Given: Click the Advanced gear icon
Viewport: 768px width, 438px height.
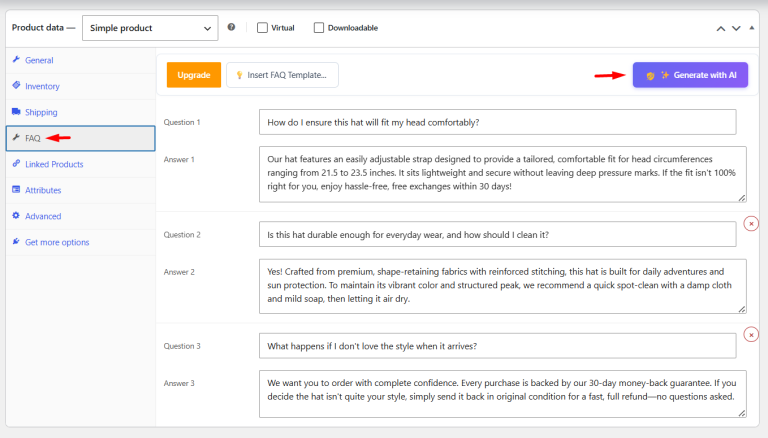Looking at the screenshot, I should coord(16,216).
